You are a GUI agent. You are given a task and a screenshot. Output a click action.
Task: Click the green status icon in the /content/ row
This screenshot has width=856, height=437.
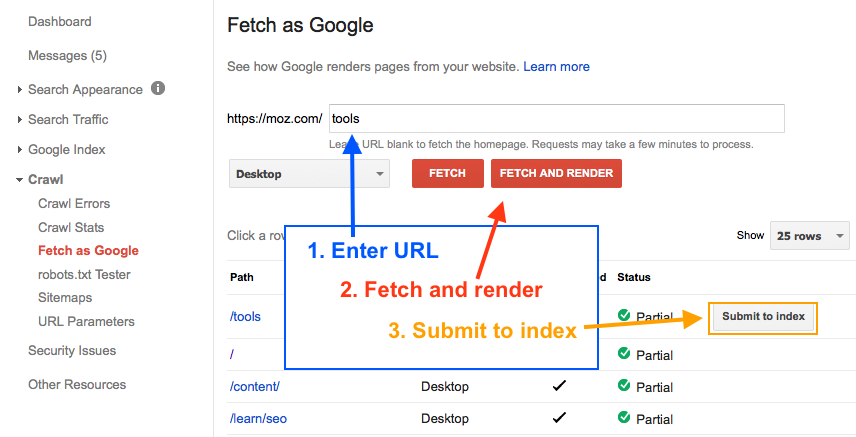tap(624, 386)
